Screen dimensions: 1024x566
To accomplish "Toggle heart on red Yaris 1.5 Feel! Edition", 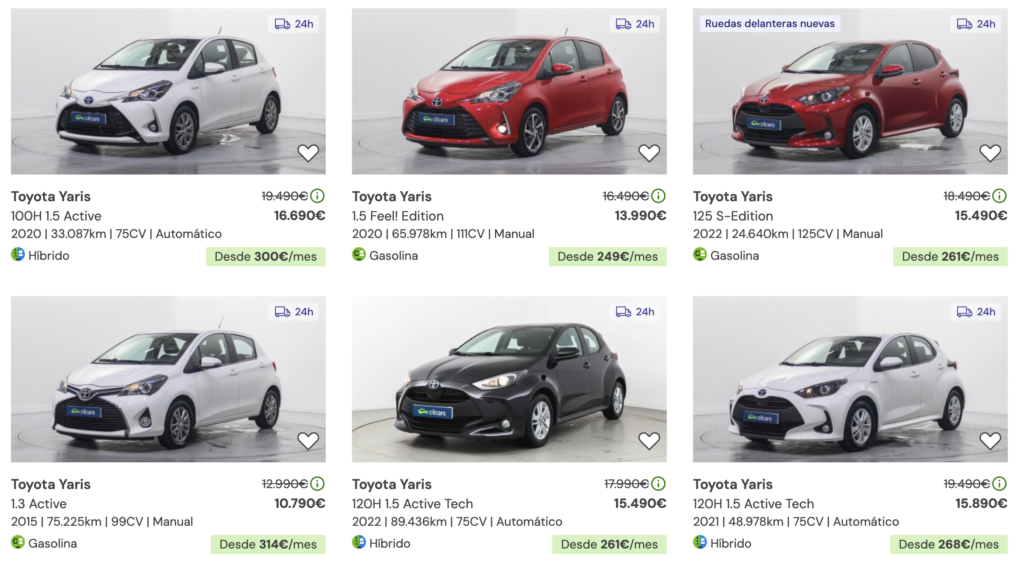I will click(x=649, y=153).
